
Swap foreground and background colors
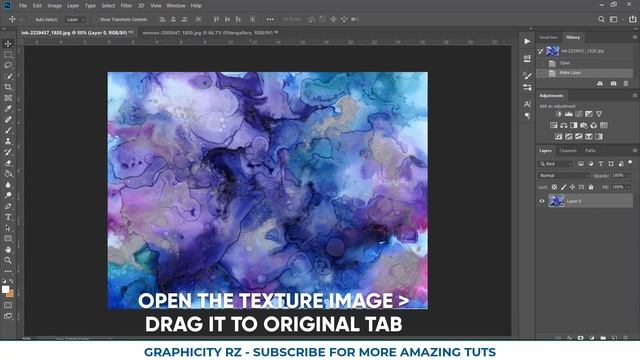(11, 281)
